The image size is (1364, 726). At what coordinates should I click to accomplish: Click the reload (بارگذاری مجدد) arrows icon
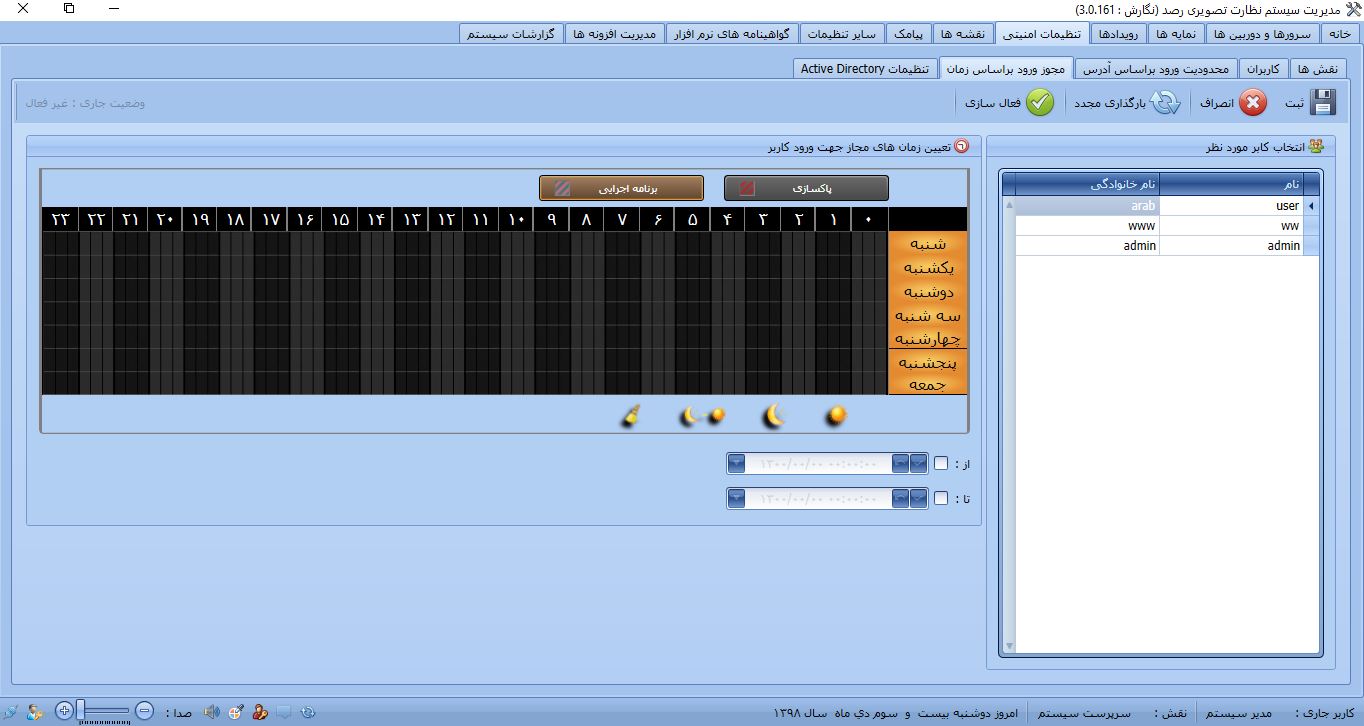[1165, 103]
